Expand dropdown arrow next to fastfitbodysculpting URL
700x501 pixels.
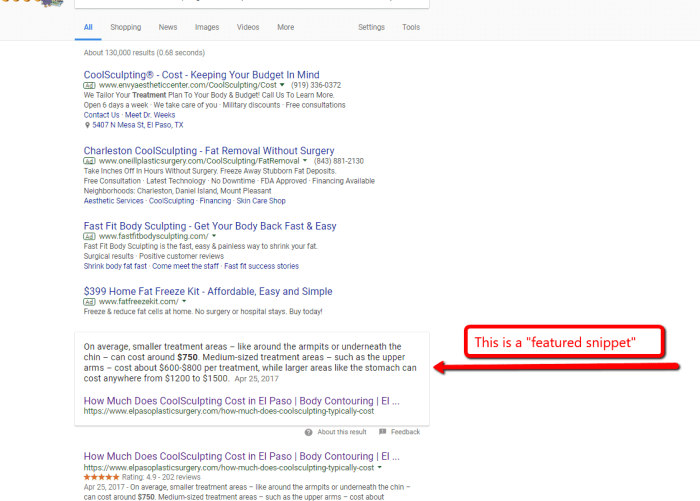[214, 236]
